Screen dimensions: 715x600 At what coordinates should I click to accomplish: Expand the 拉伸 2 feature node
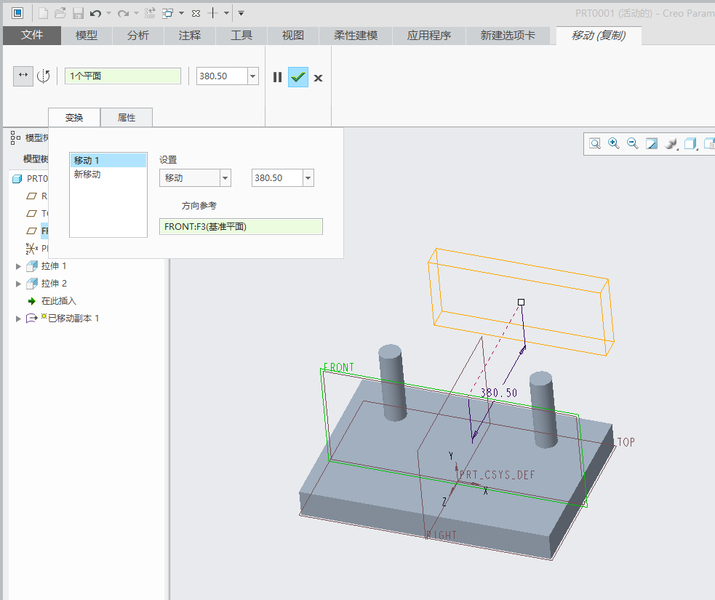click(18, 284)
